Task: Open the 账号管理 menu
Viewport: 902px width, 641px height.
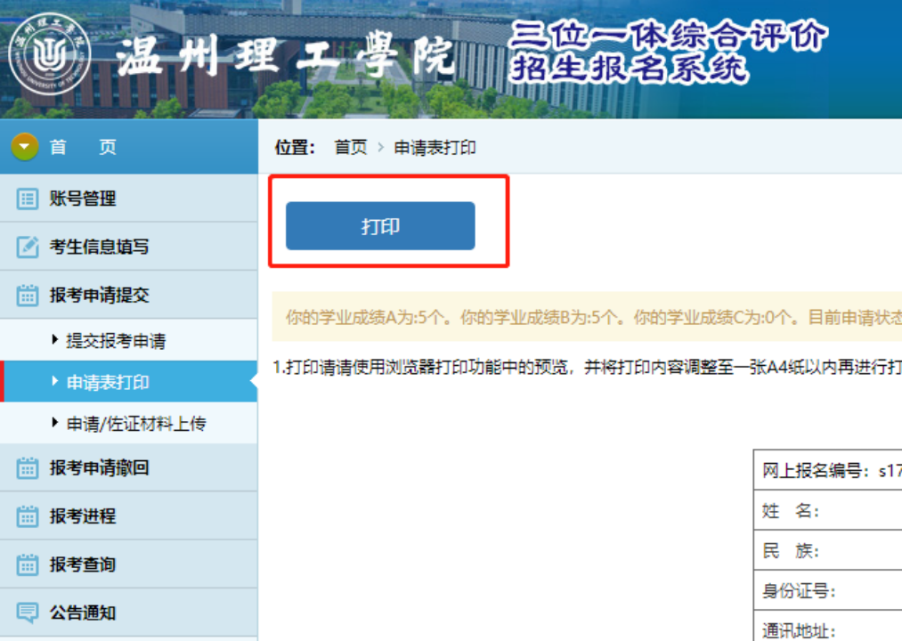Action: [83, 199]
